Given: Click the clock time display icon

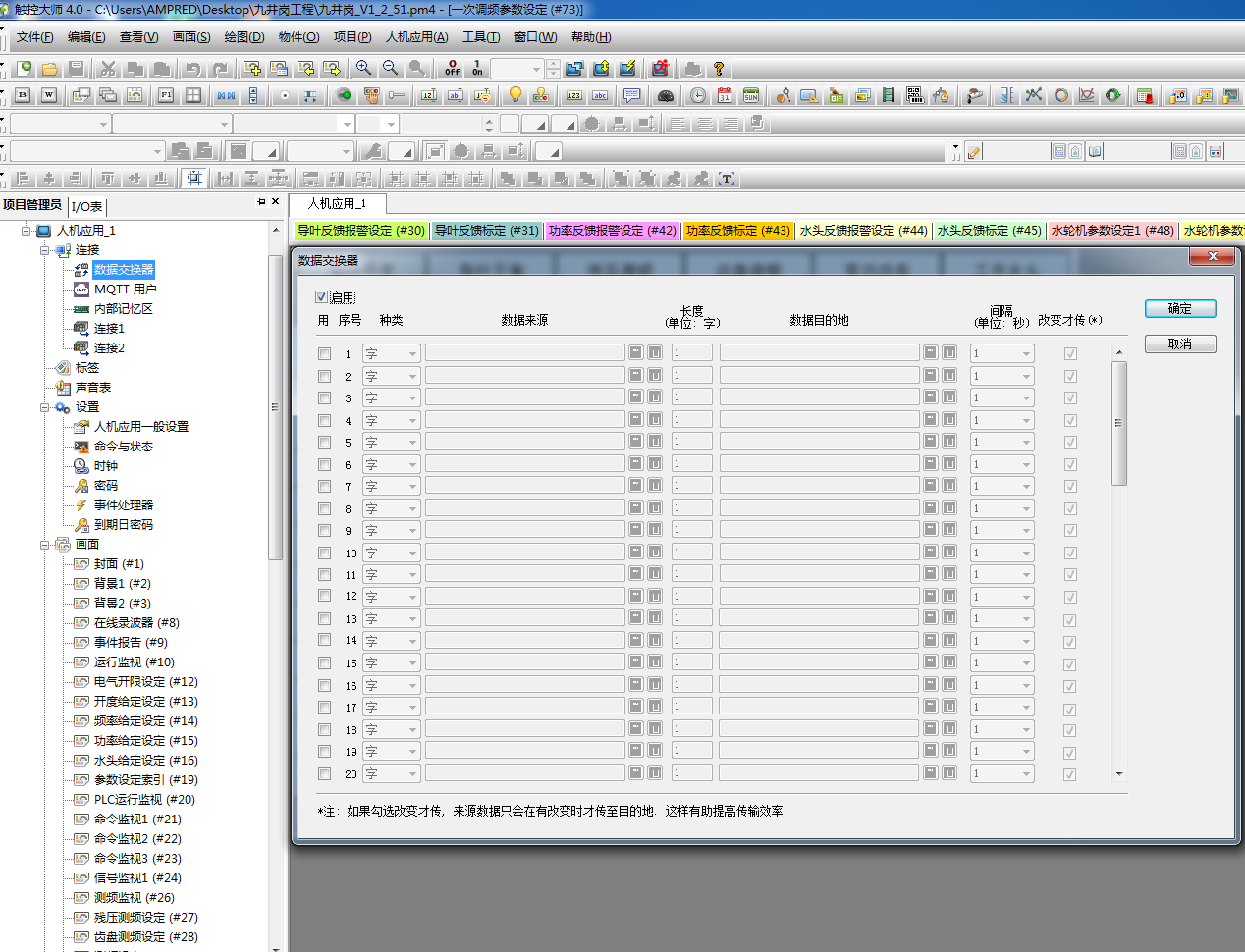Looking at the screenshot, I should click(697, 95).
